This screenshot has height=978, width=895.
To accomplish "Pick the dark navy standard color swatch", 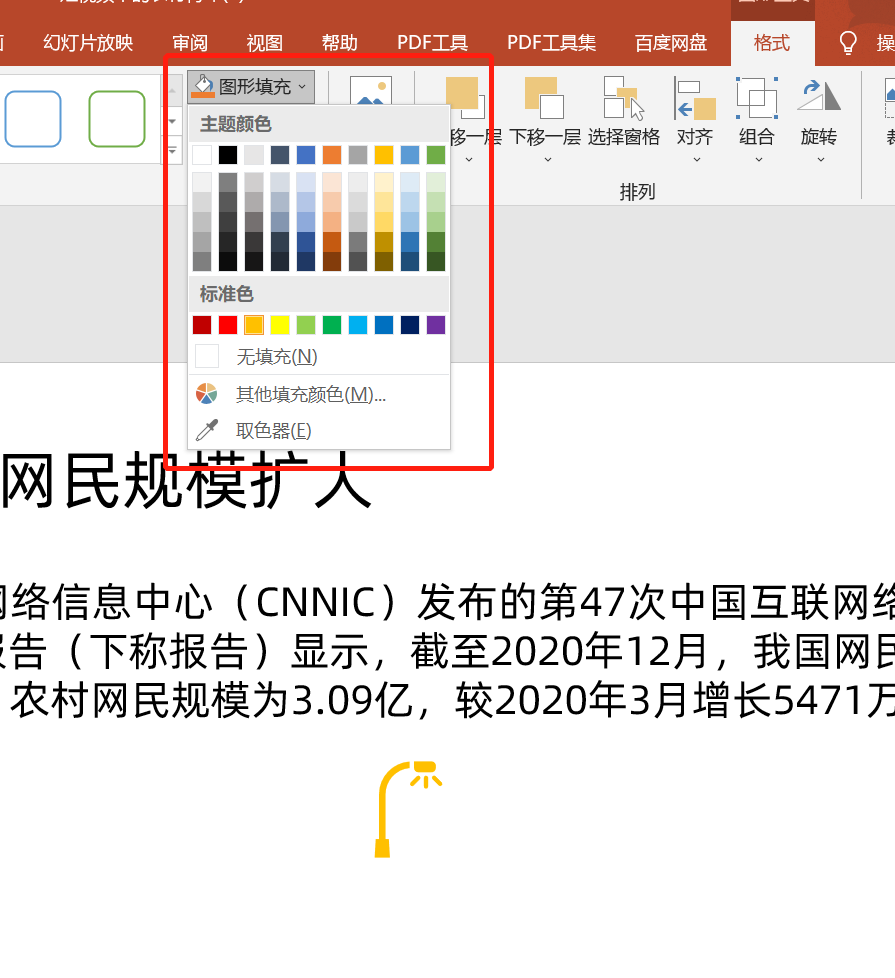I will (410, 325).
